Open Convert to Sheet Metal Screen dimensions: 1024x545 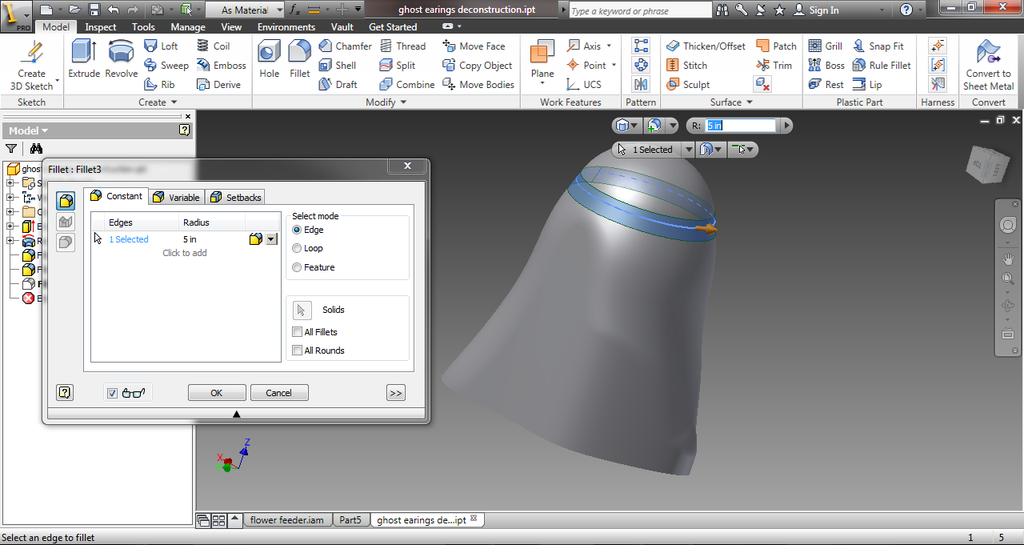coord(988,65)
